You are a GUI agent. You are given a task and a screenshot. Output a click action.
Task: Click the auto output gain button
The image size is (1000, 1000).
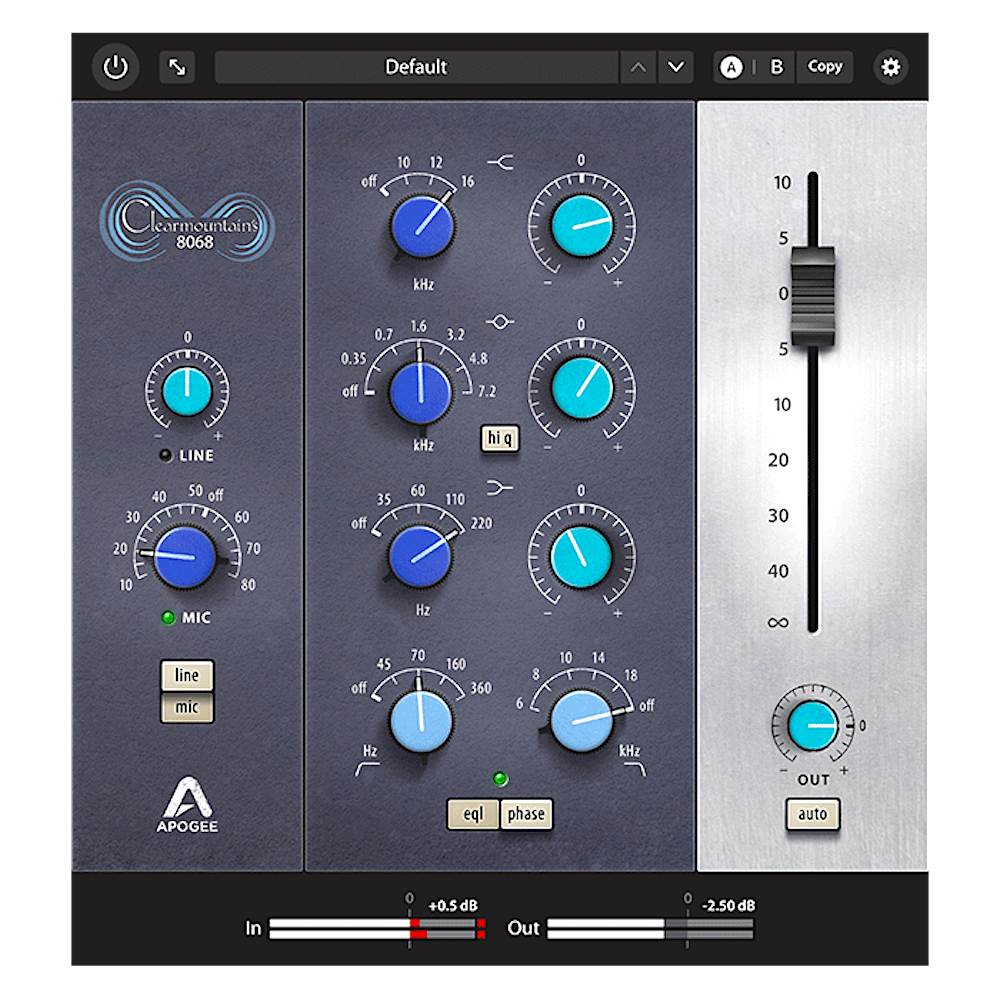[812, 814]
